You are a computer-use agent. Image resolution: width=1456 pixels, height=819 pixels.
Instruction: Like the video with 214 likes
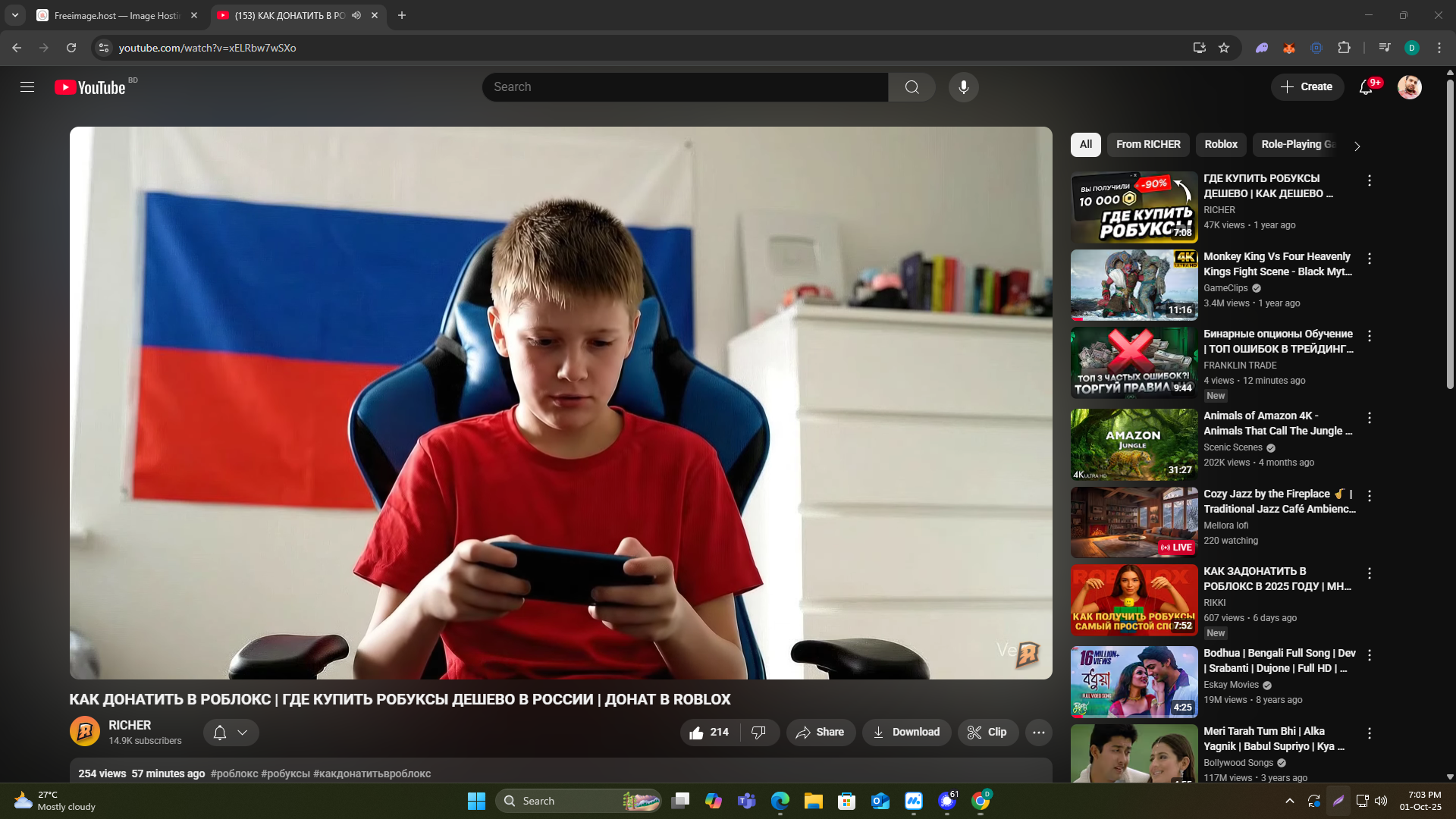tap(709, 732)
